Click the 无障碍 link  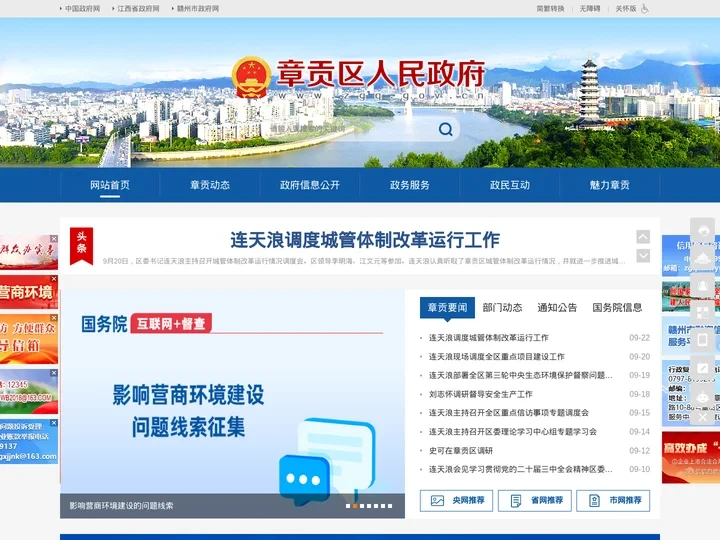pyautogui.click(x=590, y=9)
